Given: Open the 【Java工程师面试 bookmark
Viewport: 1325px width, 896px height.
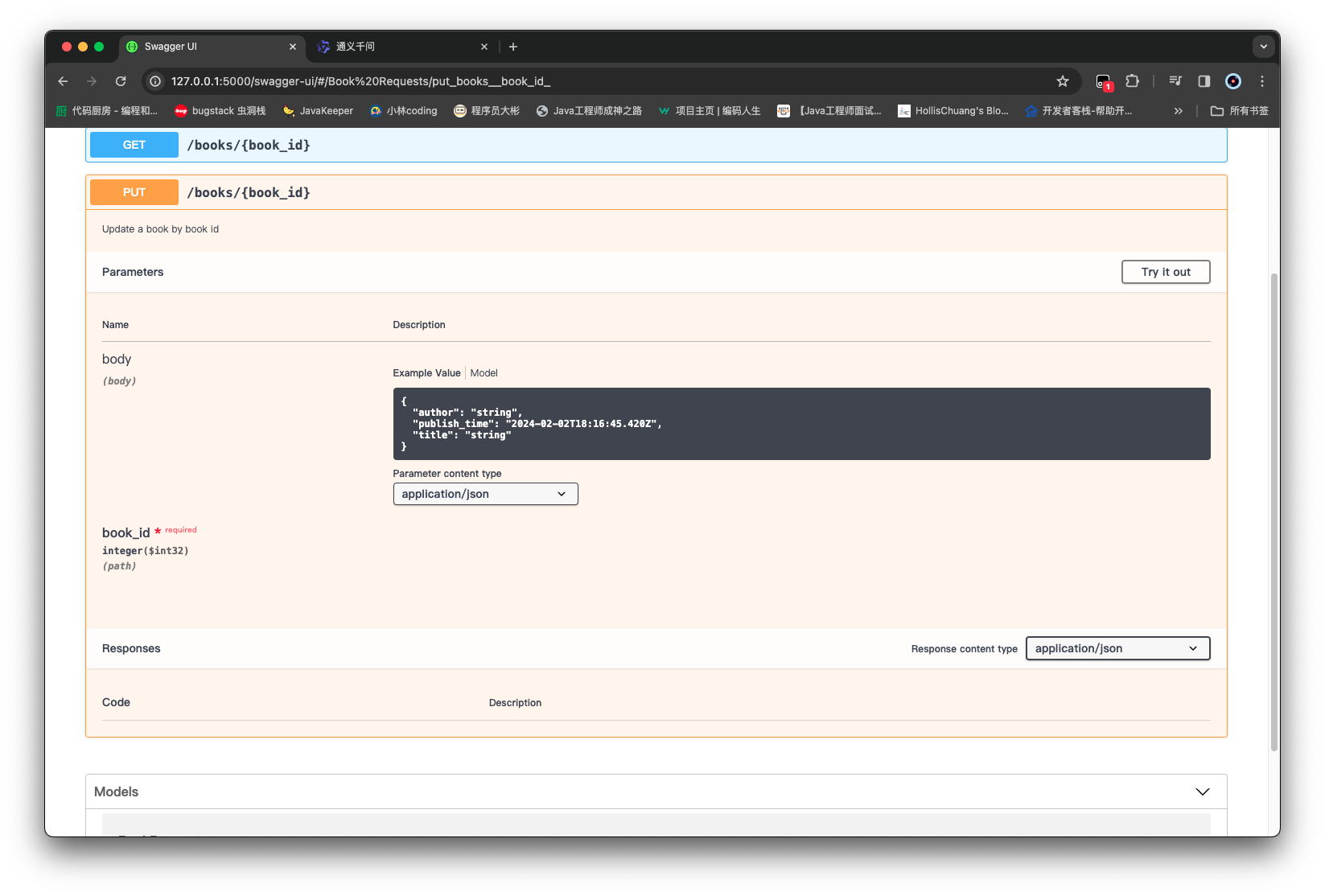Looking at the screenshot, I should pyautogui.click(x=829, y=111).
